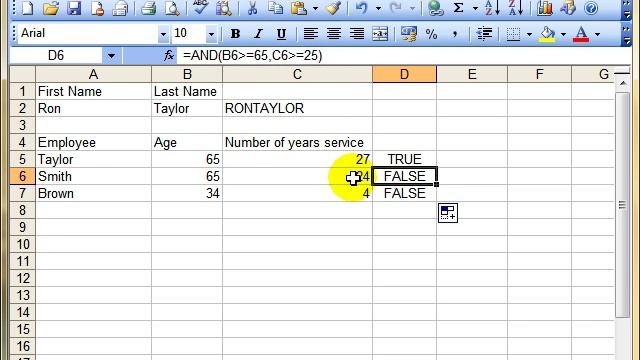
Task: Undo the last action
Action: point(362,8)
